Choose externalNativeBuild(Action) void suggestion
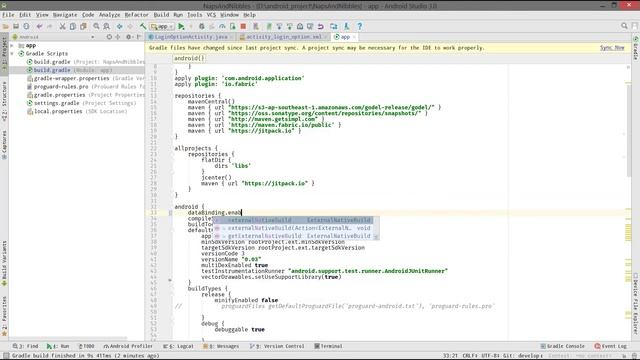 coord(293,228)
